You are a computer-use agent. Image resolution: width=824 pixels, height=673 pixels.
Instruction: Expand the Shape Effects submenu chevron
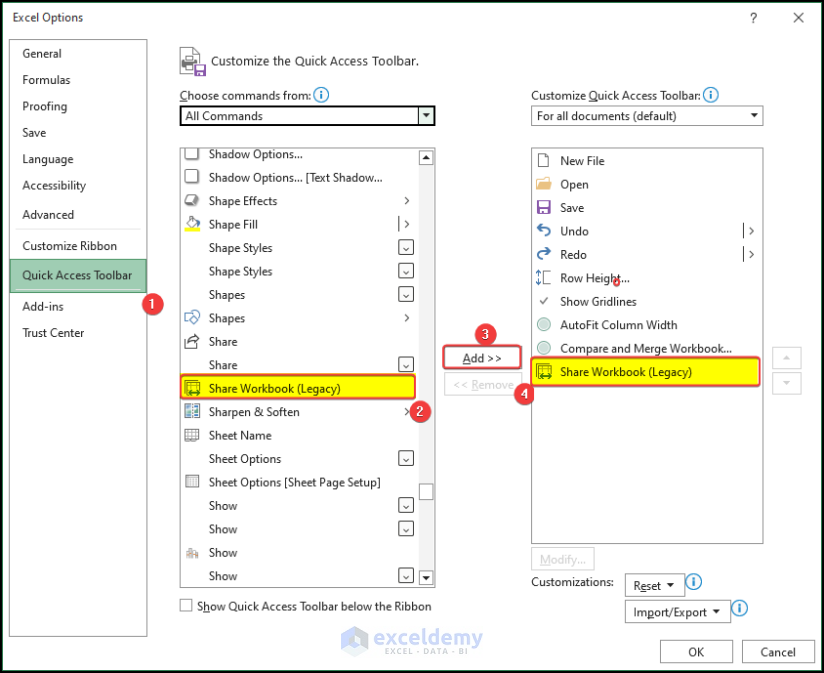pyautogui.click(x=407, y=201)
